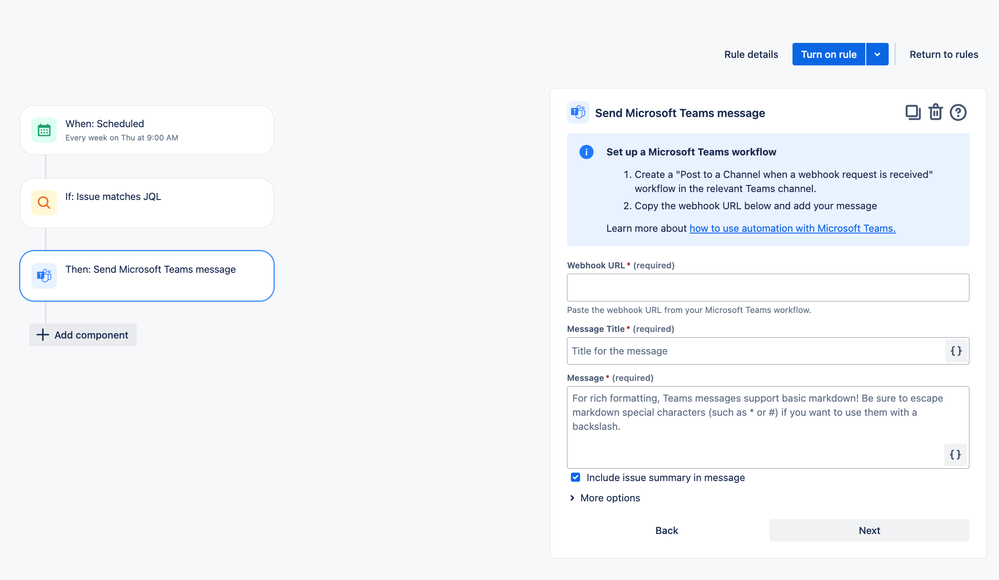Open Rule details
Viewport: 999px width, 580px height.
[x=751, y=54]
